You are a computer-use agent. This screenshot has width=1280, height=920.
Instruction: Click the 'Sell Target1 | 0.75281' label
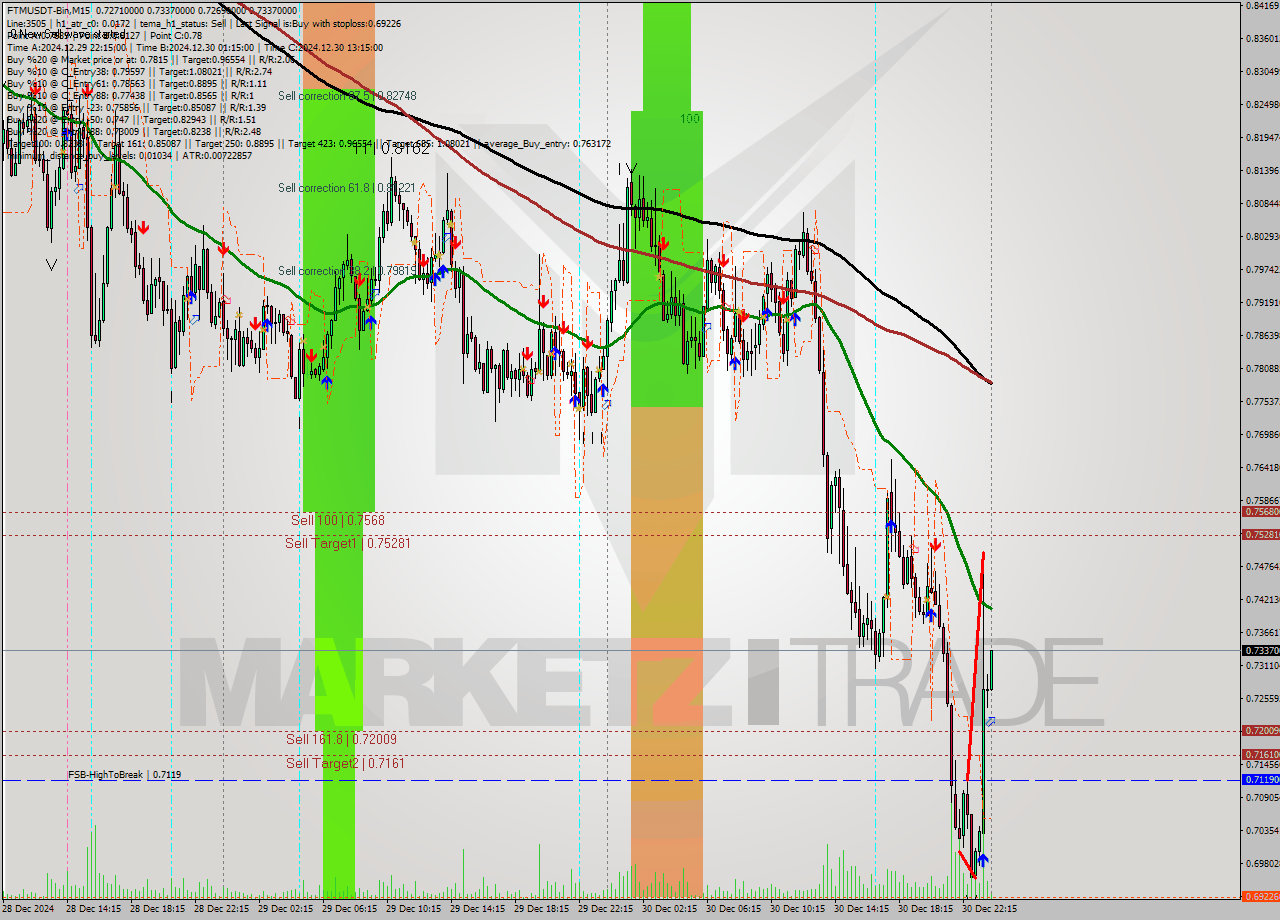click(348, 543)
